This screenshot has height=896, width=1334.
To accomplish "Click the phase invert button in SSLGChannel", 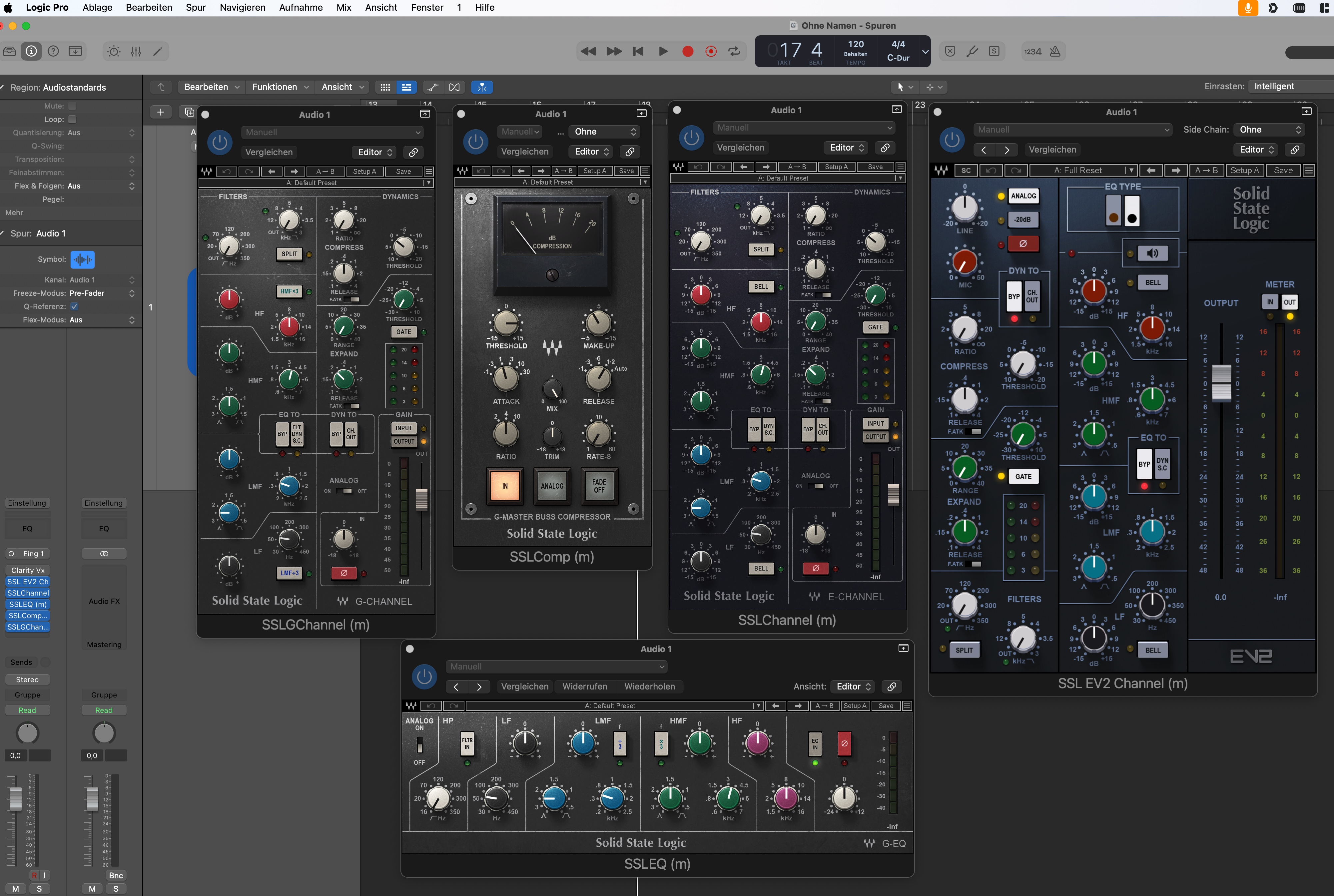I will click(x=344, y=573).
